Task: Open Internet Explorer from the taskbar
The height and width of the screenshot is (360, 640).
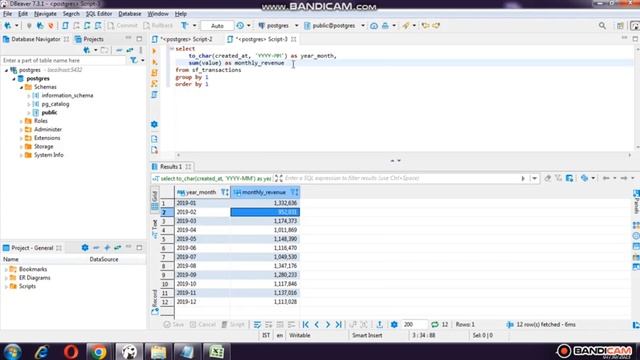Action: pos(42,351)
